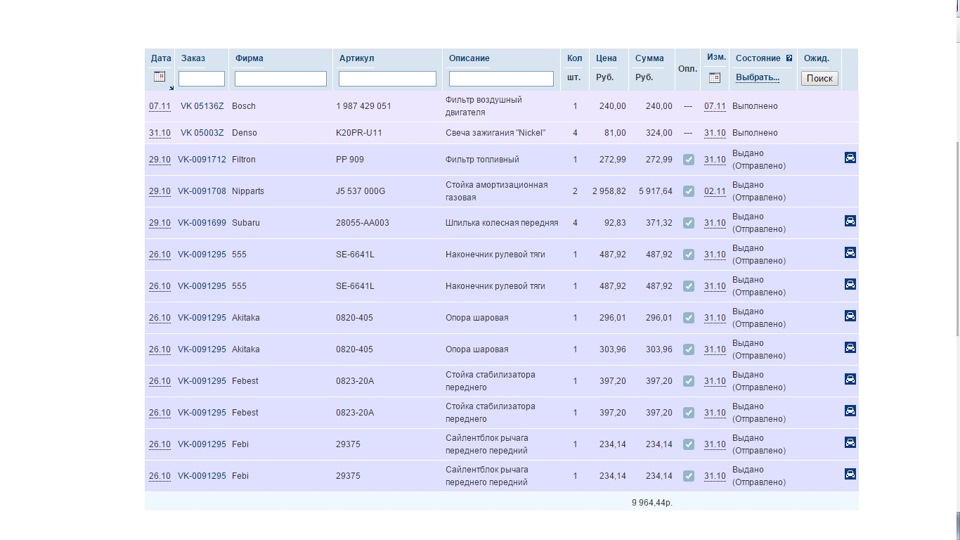This screenshot has height=540, width=960.
Task: Click Выполнено status in Bosch row
Action: point(755,106)
